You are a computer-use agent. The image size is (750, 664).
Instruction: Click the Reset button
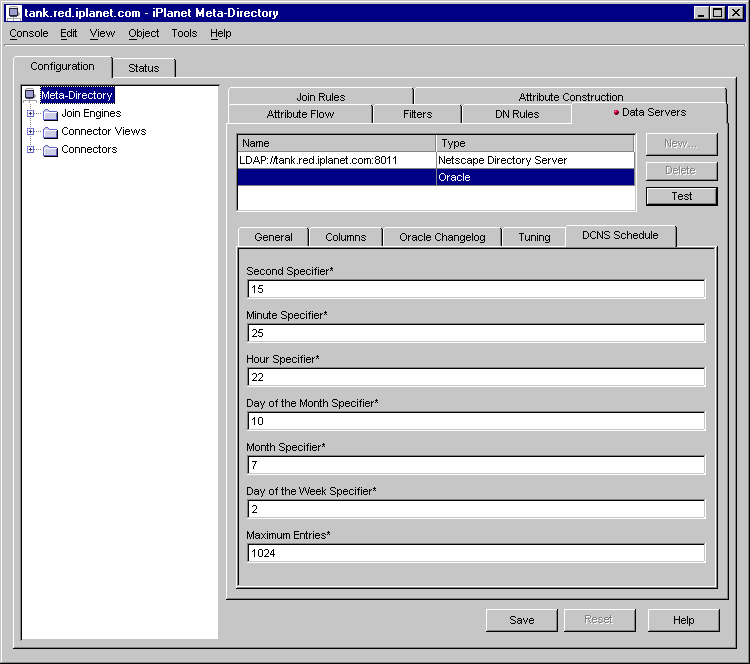(599, 620)
